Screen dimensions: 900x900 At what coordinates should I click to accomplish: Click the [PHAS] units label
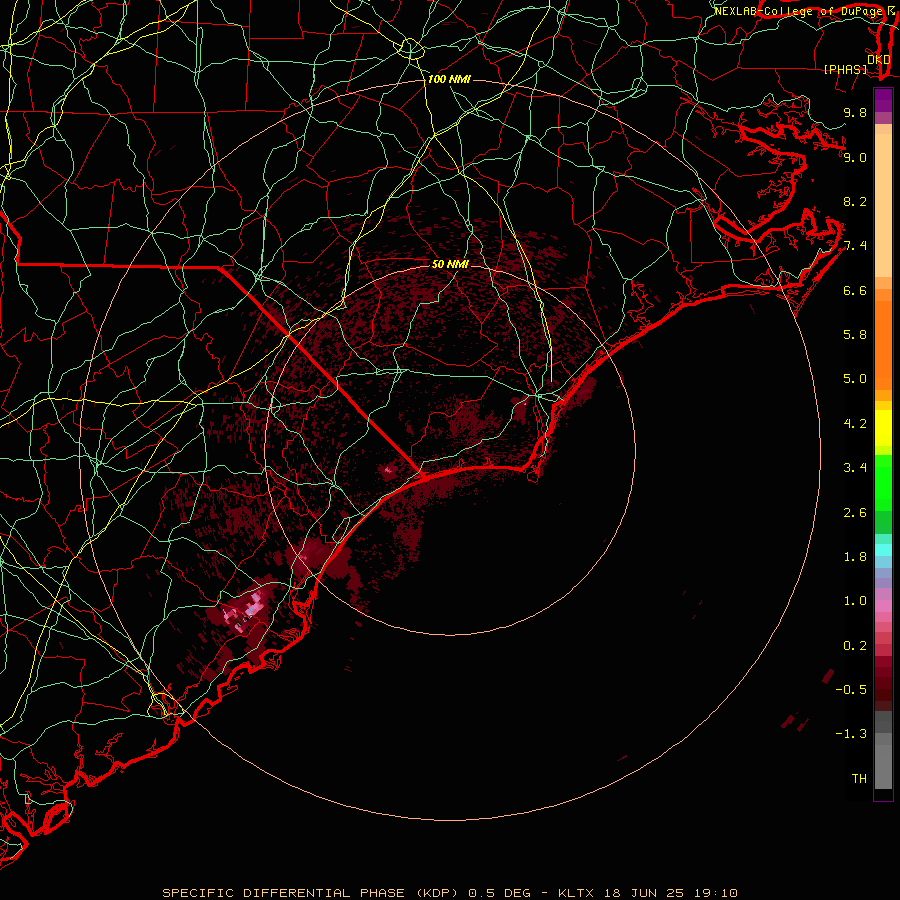coord(845,69)
